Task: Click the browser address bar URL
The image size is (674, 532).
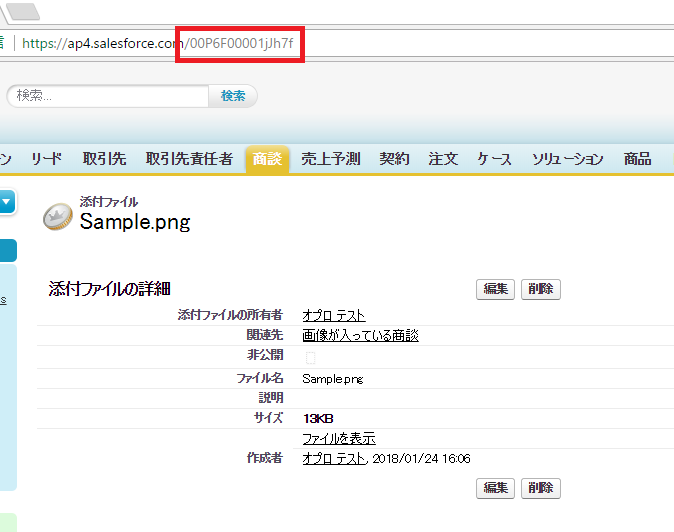Action: coord(160,43)
